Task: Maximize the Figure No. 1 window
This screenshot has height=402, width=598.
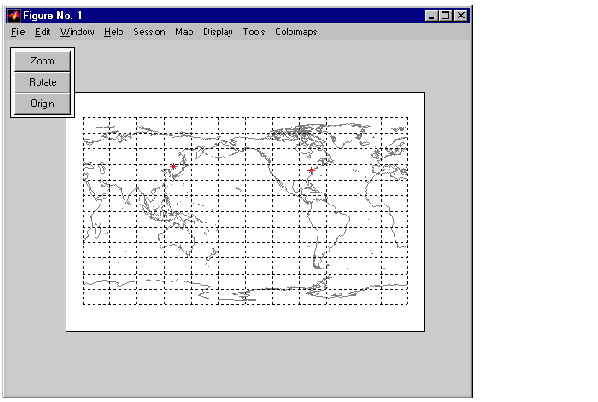Action: point(445,16)
